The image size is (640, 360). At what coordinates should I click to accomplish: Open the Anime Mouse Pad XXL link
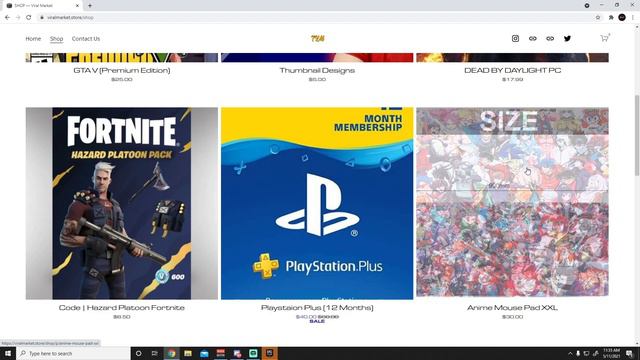pyautogui.click(x=512, y=307)
